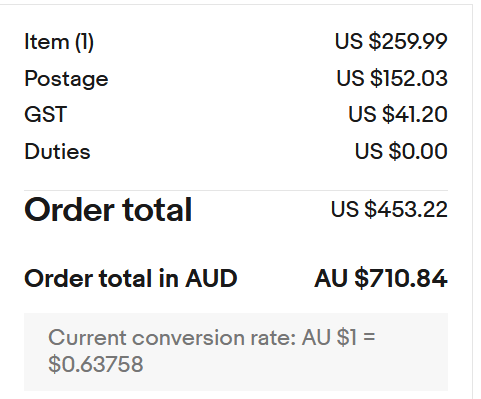Image resolution: width=481 pixels, height=399 pixels.
Task: Click the right border of summary card
Action: pos(472,202)
